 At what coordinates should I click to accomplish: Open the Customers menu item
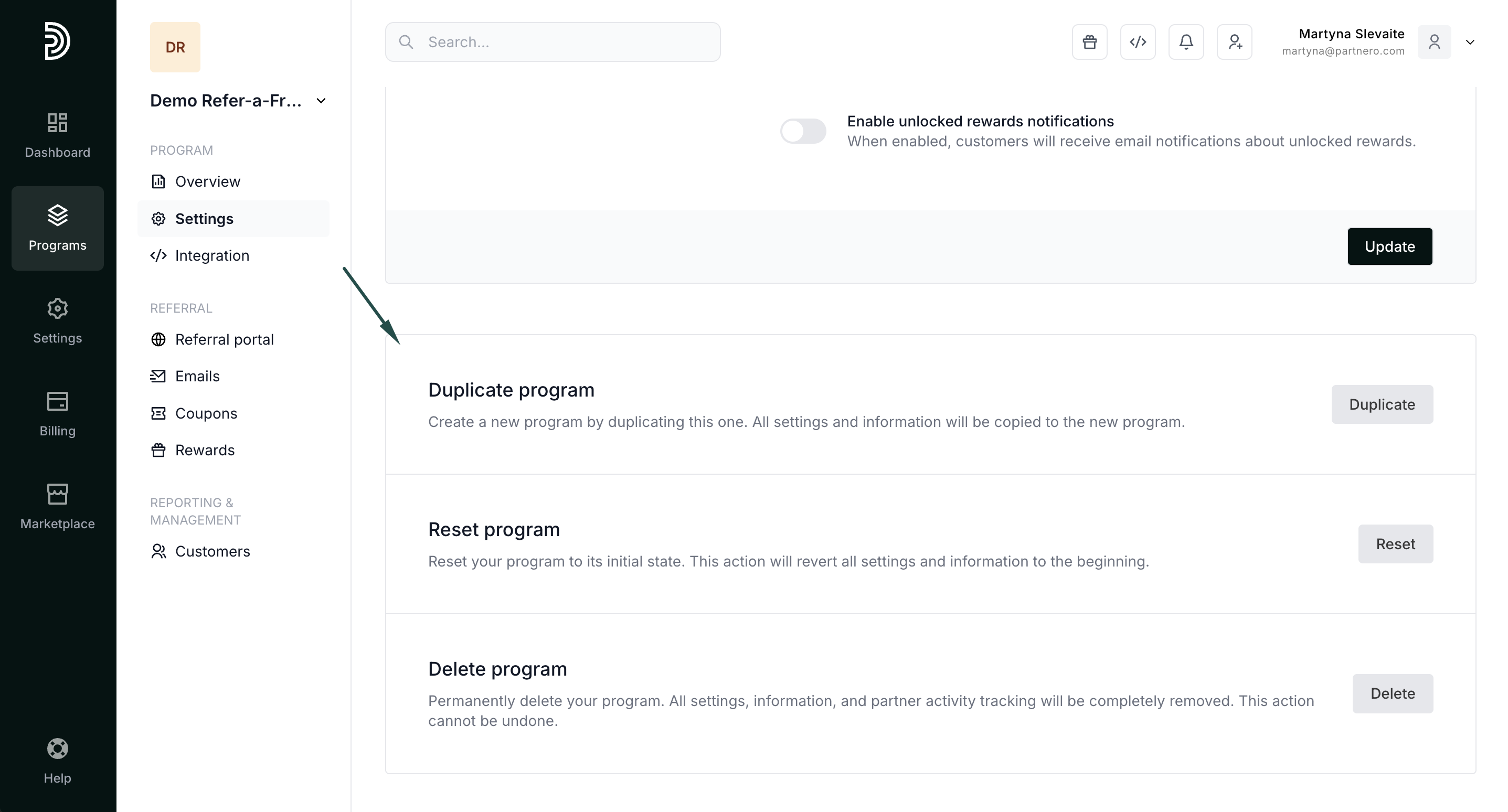click(212, 551)
